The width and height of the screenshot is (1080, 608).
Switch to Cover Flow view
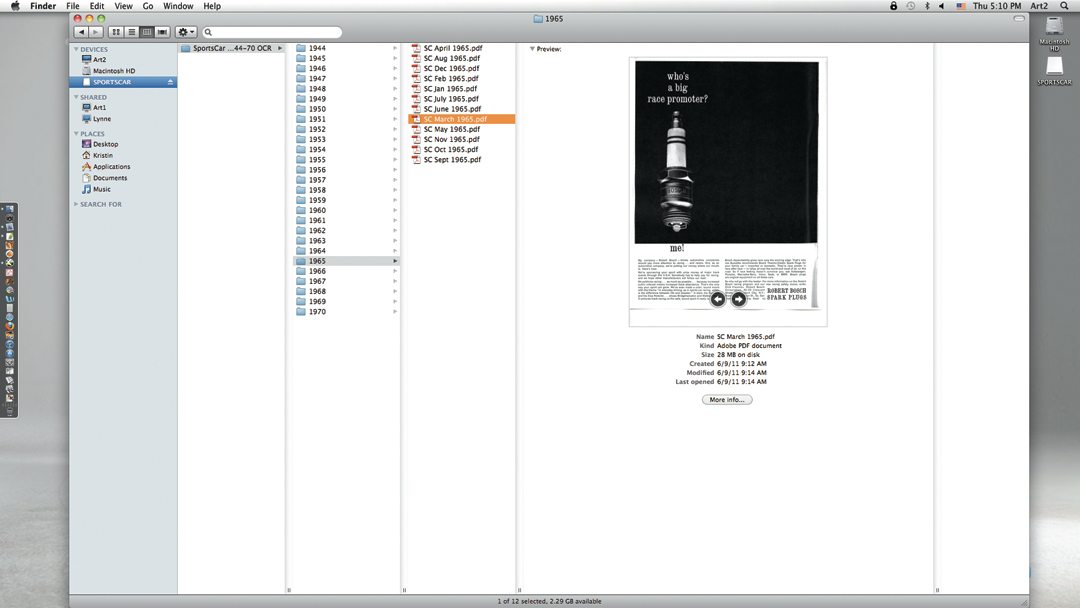[x=162, y=32]
